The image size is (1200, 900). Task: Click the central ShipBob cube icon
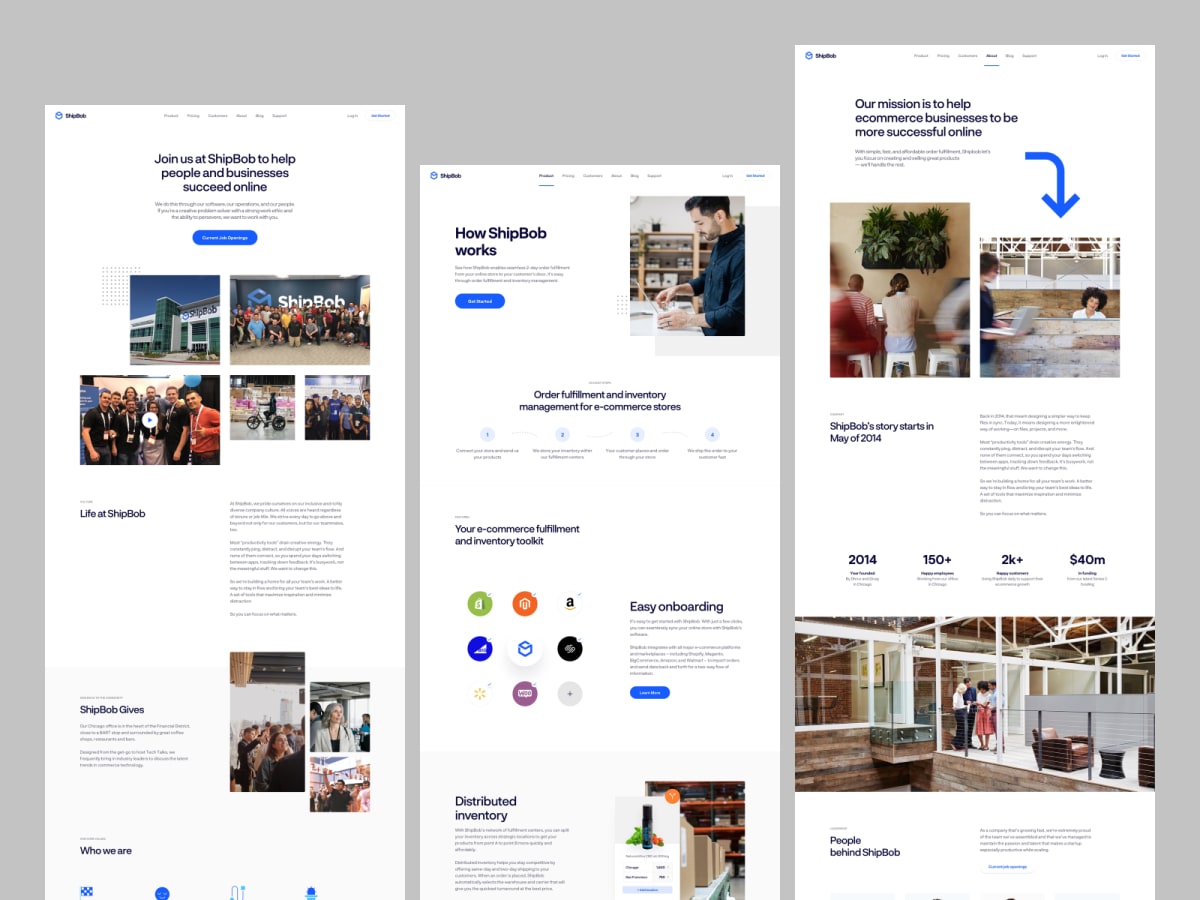525,649
